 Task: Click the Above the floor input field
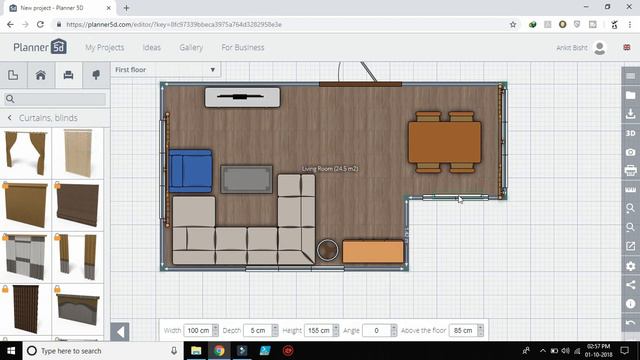coord(463,330)
